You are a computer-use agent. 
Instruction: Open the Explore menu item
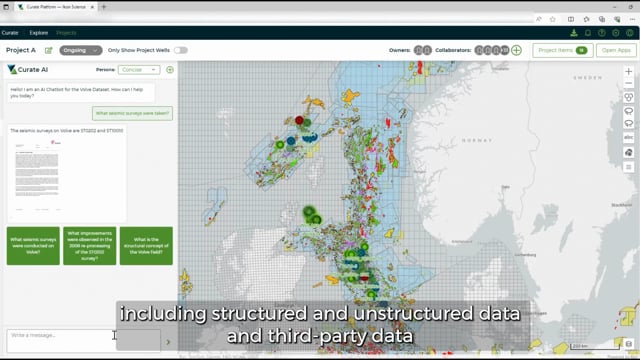[x=38, y=33]
